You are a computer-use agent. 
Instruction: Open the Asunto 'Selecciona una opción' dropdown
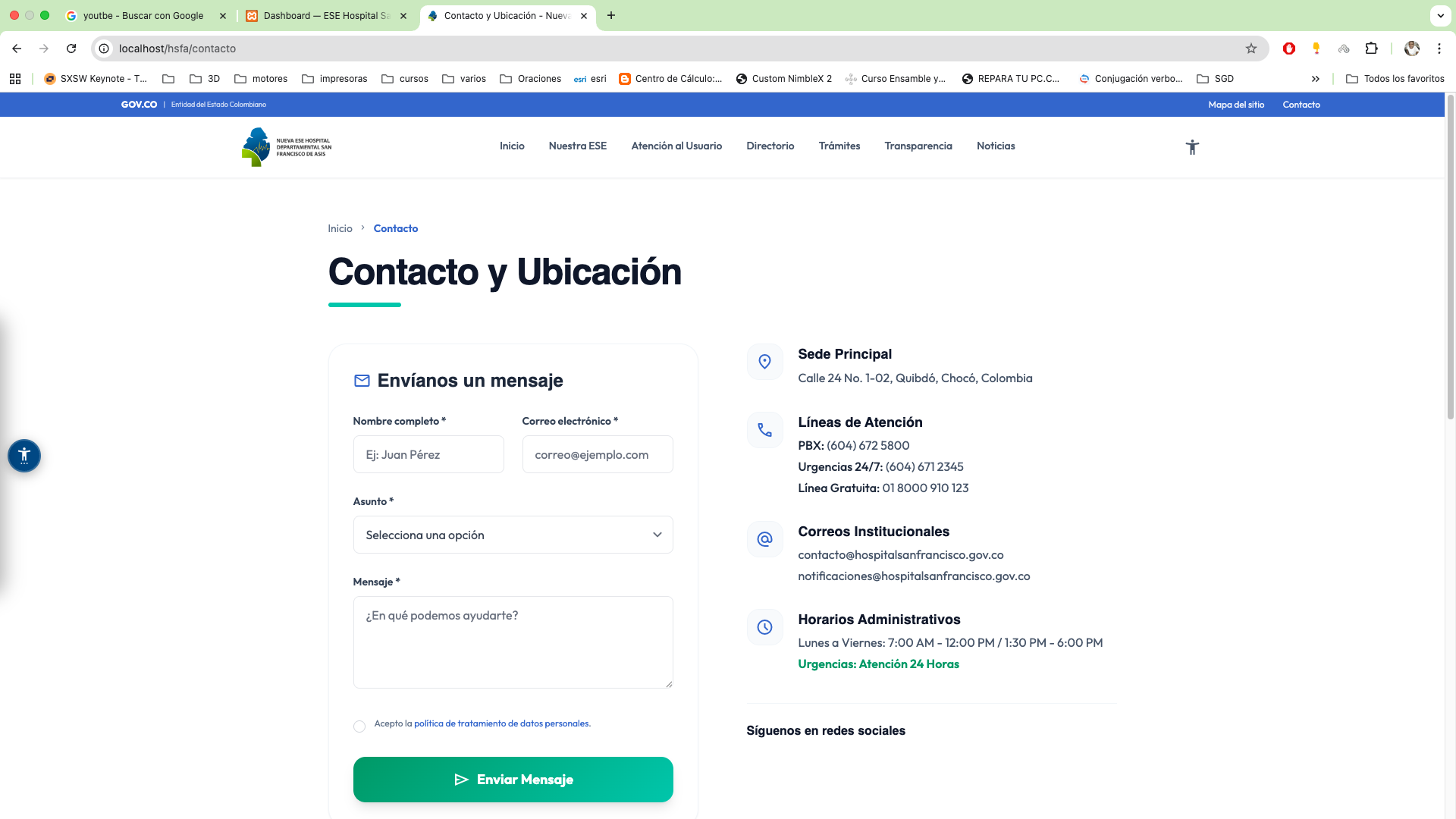tap(513, 535)
